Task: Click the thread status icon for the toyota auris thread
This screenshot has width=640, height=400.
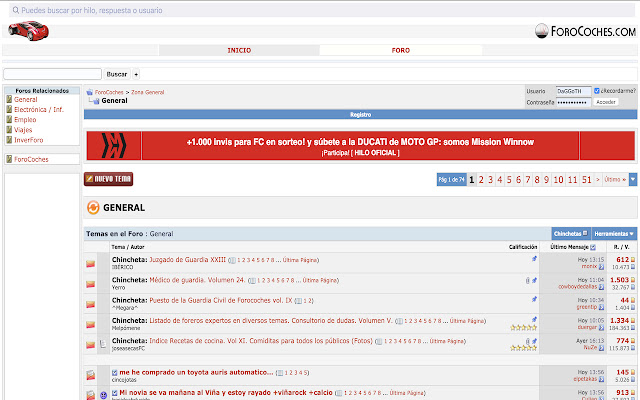Action: (91, 375)
